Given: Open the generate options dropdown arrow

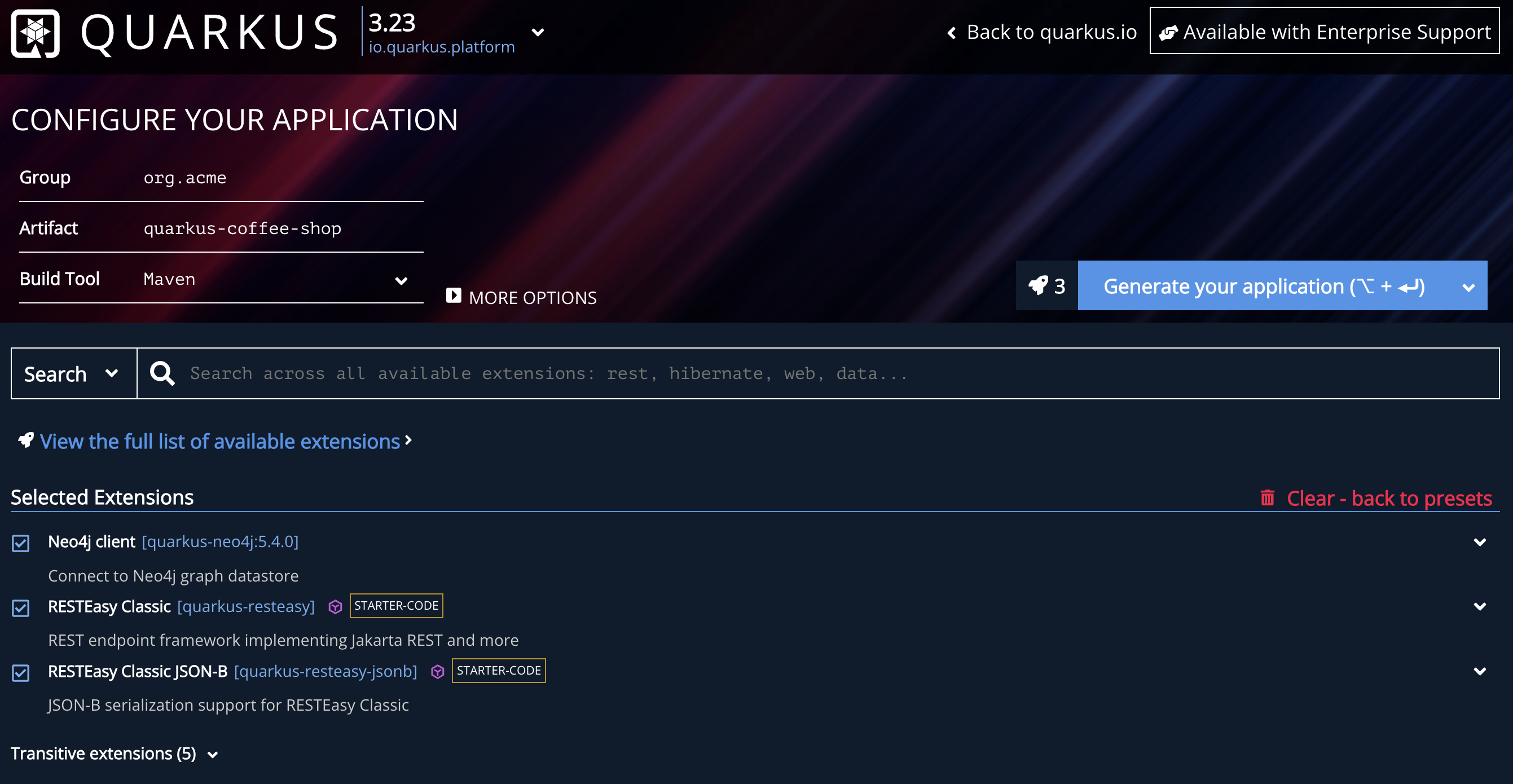Looking at the screenshot, I should pyautogui.click(x=1468, y=287).
